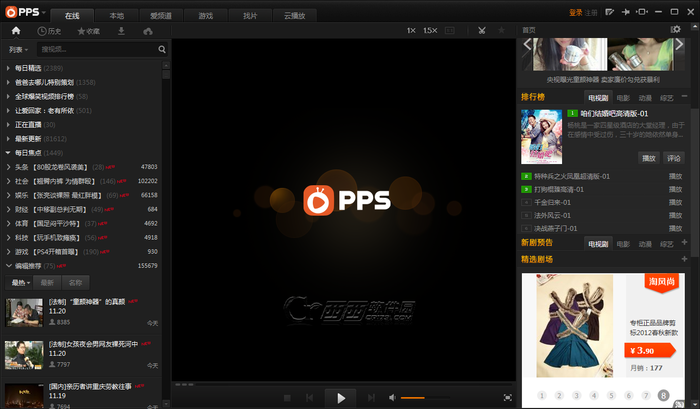700x409 pixels.
Task: Sort list by 最新
Action: pyautogui.click(x=47, y=283)
